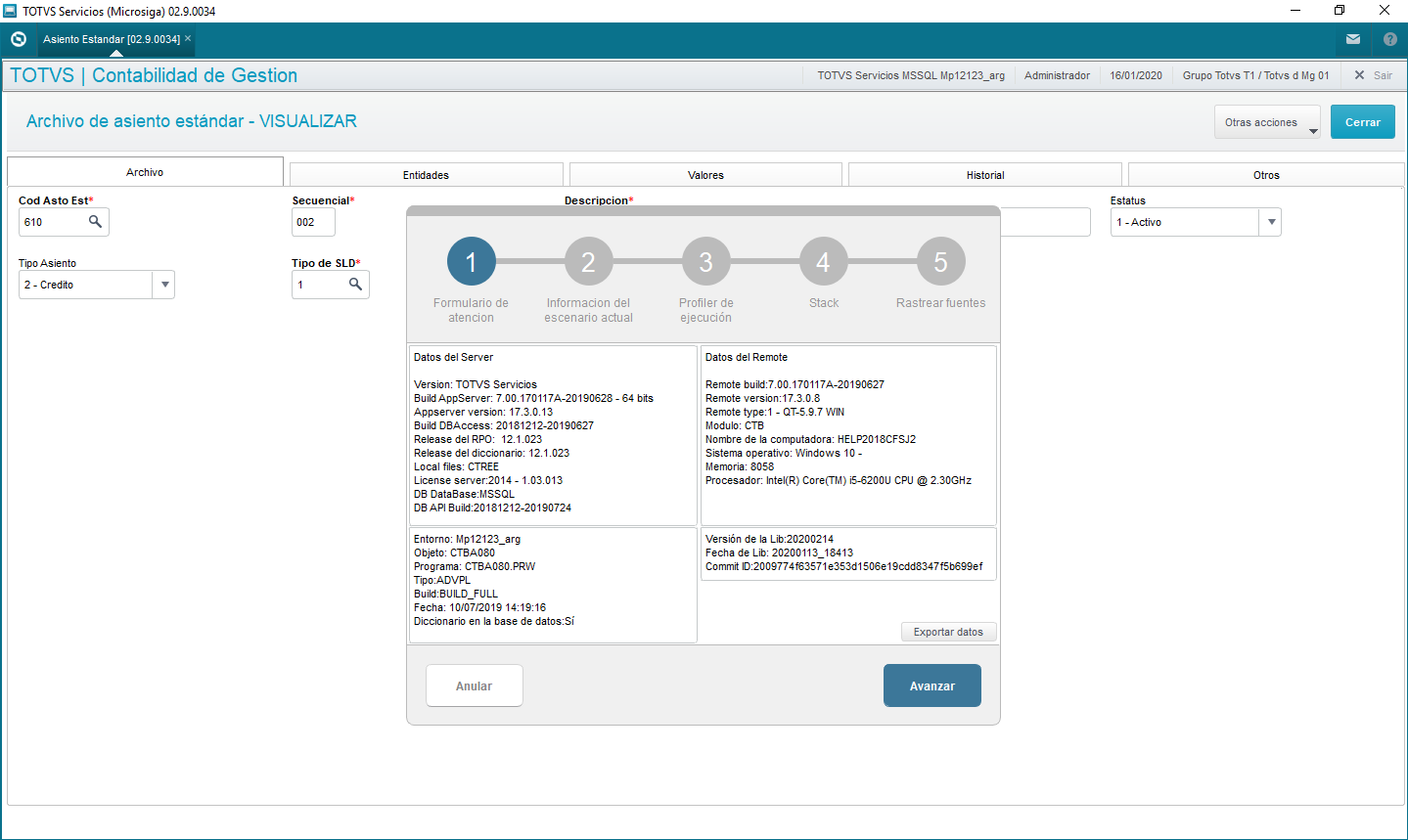Click wizard step 1 Formulario de atencion
The image size is (1408, 840).
471,262
